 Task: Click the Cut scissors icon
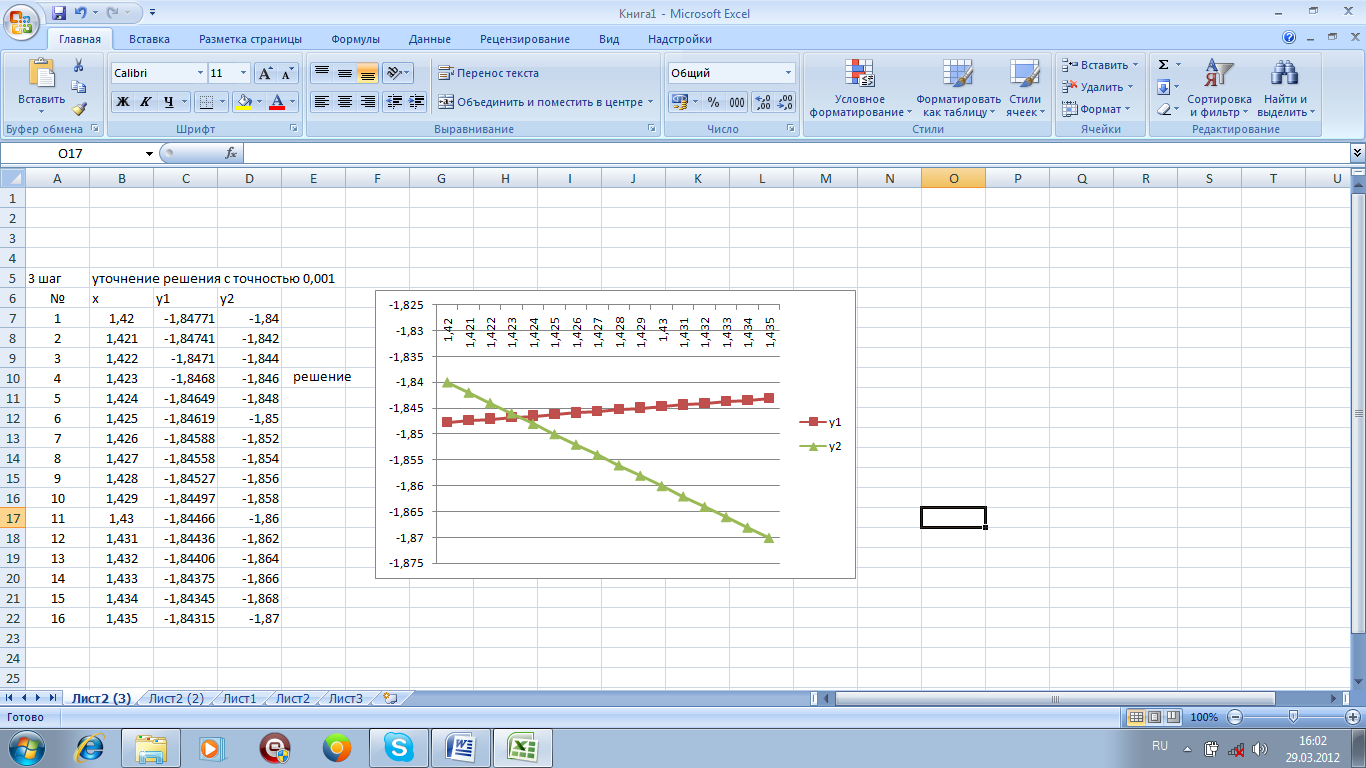tap(79, 65)
